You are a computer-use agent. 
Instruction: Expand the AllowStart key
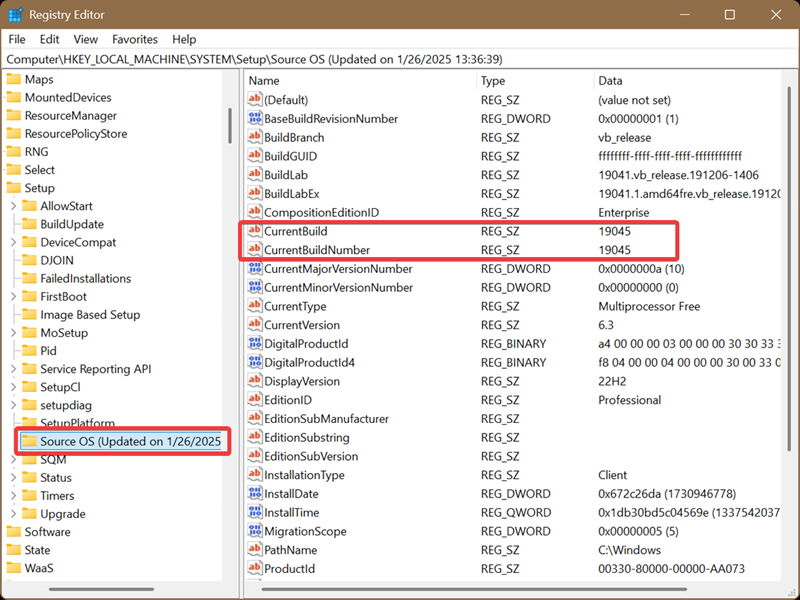pyautogui.click(x=14, y=206)
